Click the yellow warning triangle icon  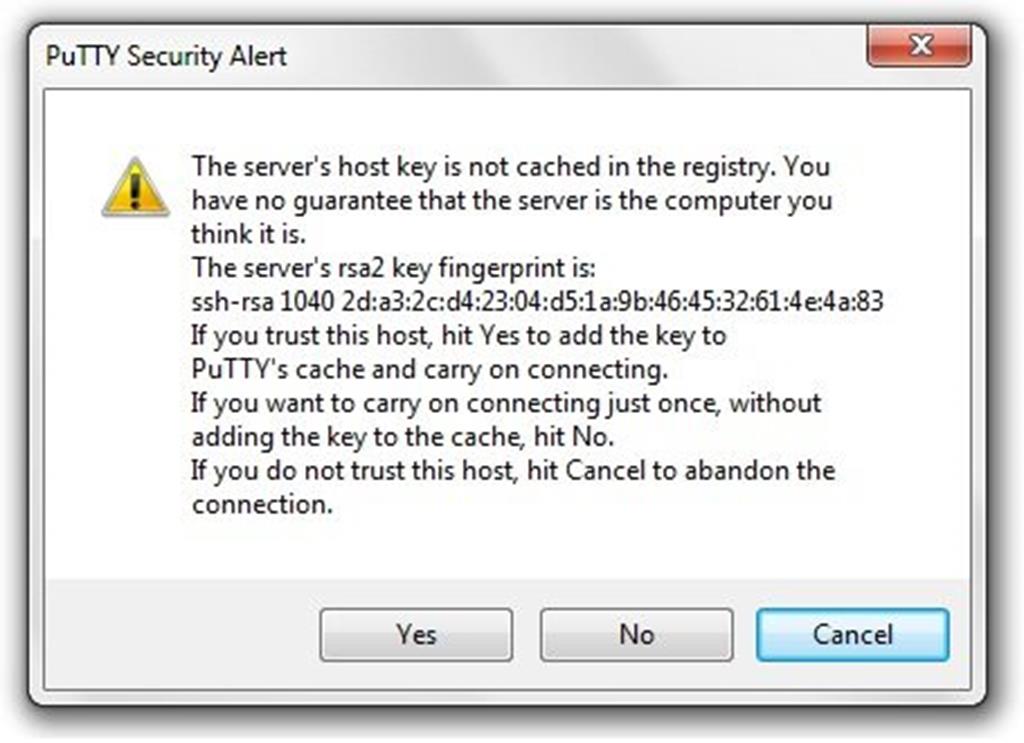[x=135, y=187]
